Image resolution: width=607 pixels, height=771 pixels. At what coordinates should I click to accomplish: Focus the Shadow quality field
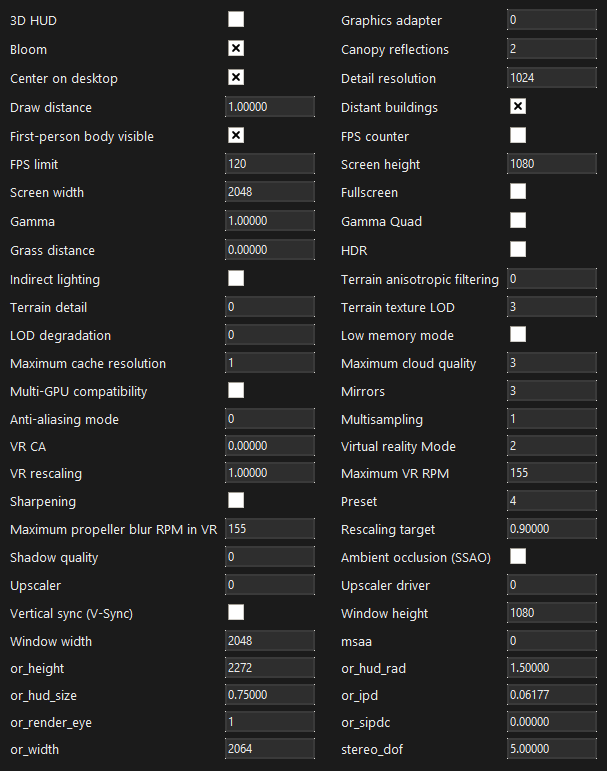tap(270, 557)
